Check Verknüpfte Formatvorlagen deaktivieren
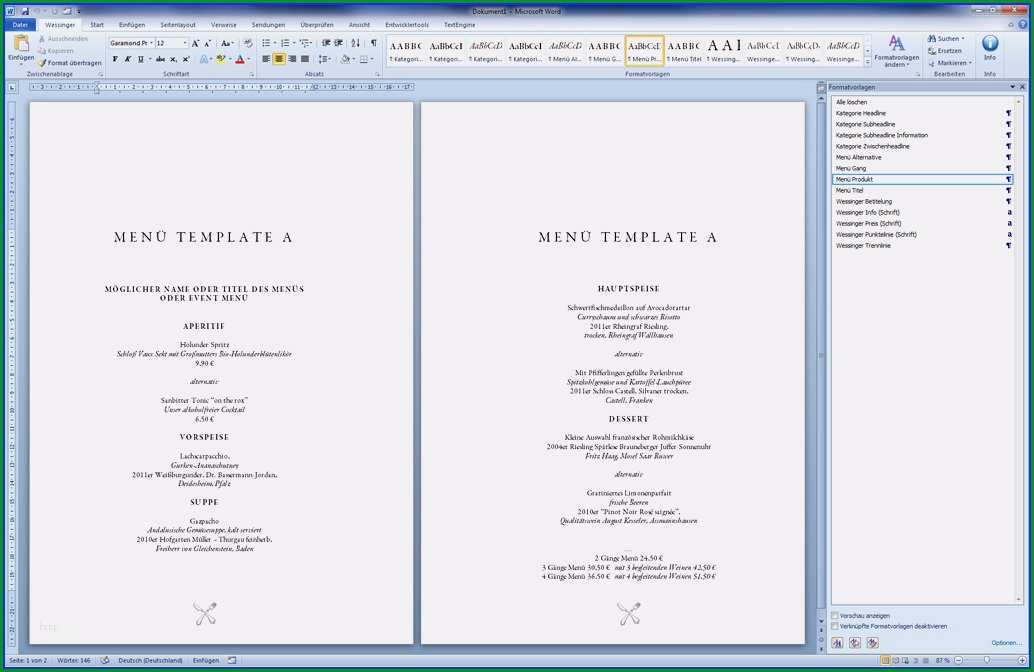The height and width of the screenshot is (672, 1034). pyautogui.click(x=835, y=626)
